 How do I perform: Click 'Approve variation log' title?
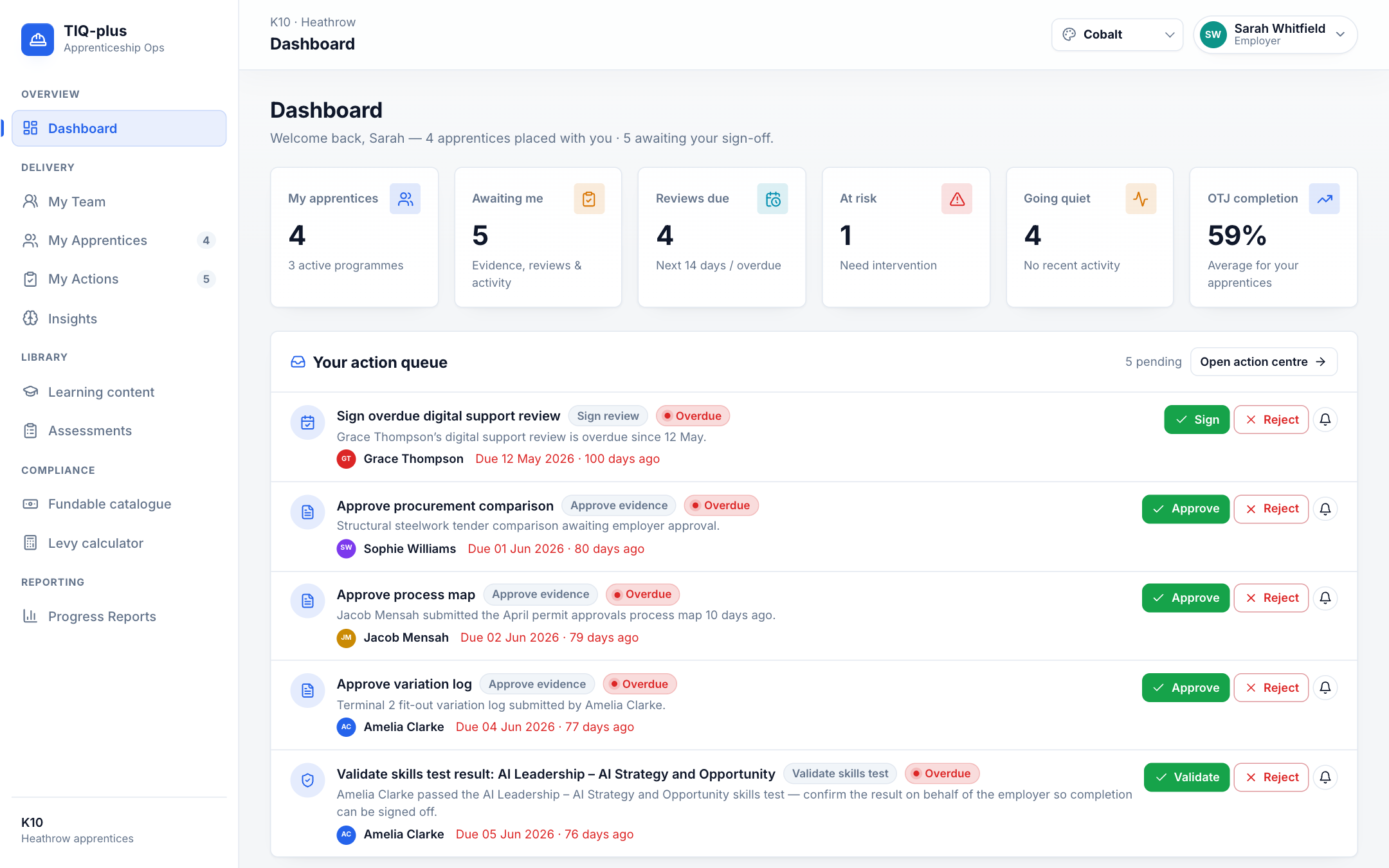pos(404,684)
